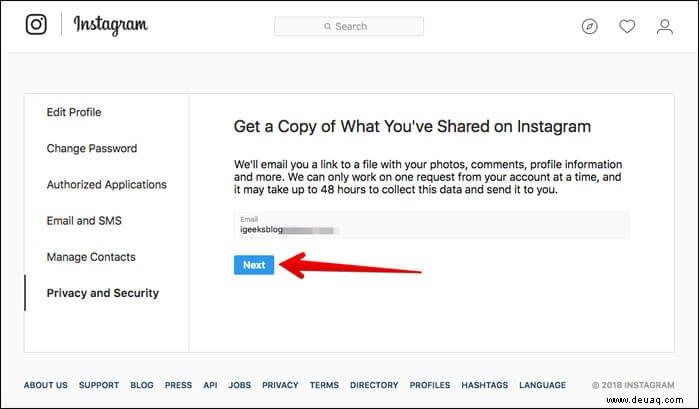
Task: Open the API footer link
Action: pos(210,385)
